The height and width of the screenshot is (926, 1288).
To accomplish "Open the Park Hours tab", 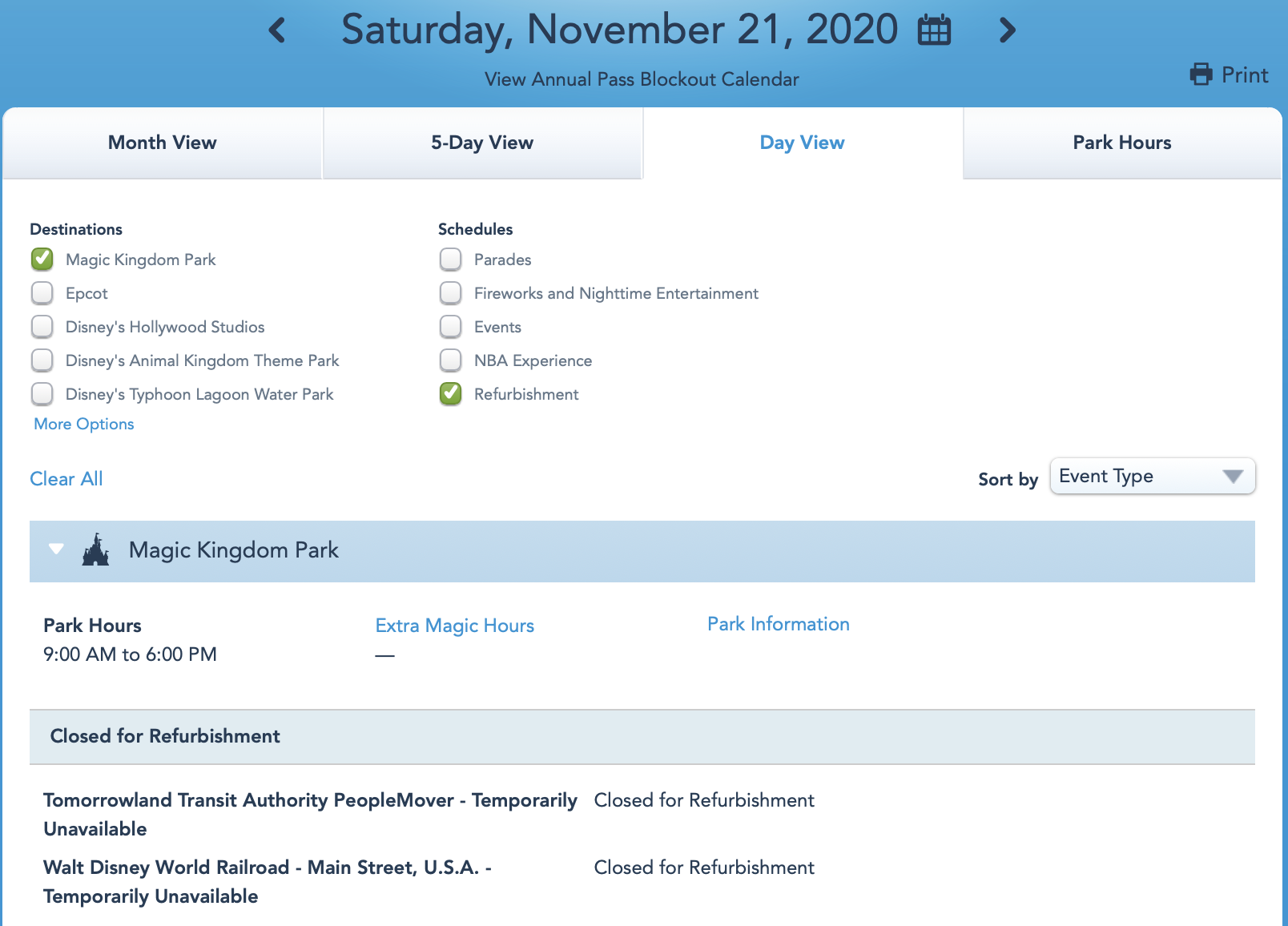I will 1121,143.
